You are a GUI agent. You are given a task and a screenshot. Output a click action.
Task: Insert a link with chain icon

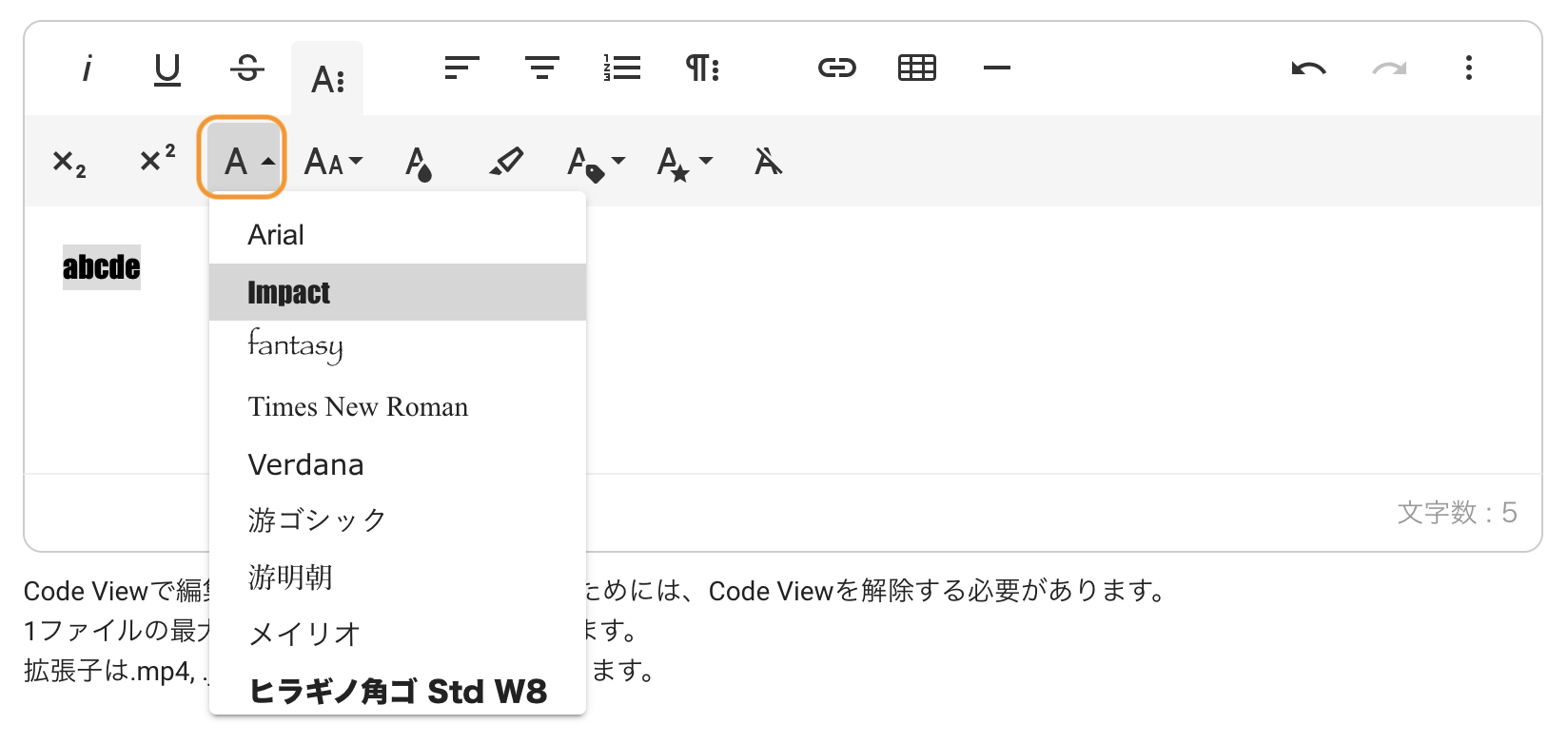click(837, 69)
